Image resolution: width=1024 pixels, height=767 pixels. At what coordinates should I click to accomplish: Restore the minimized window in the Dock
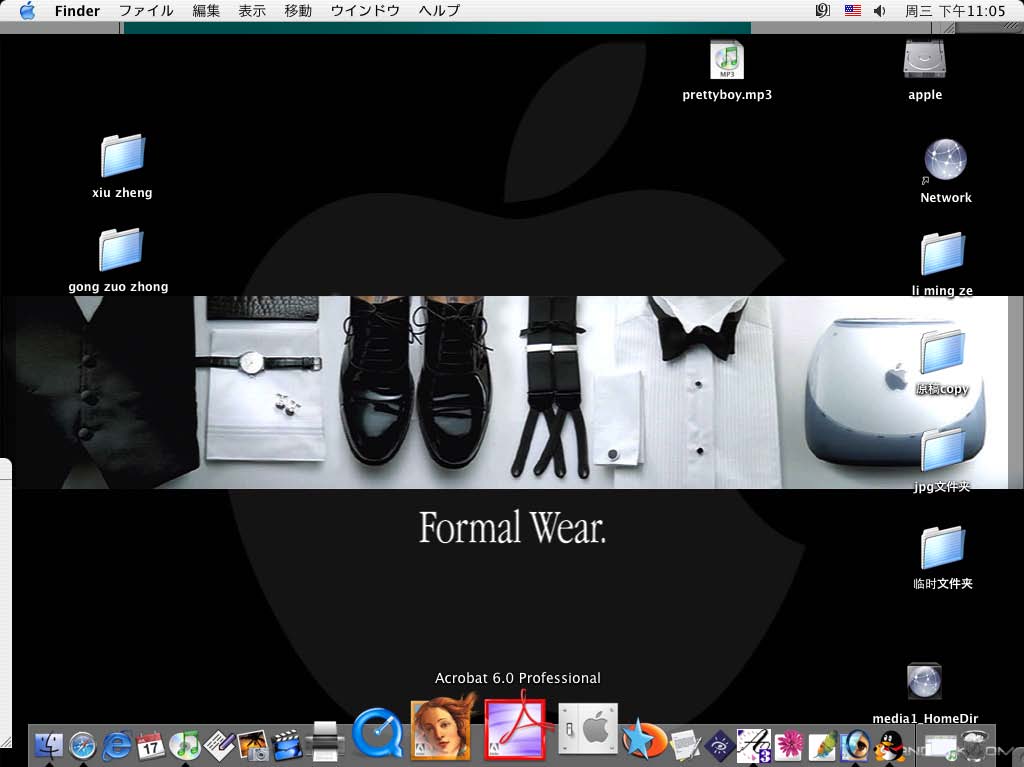(940, 745)
